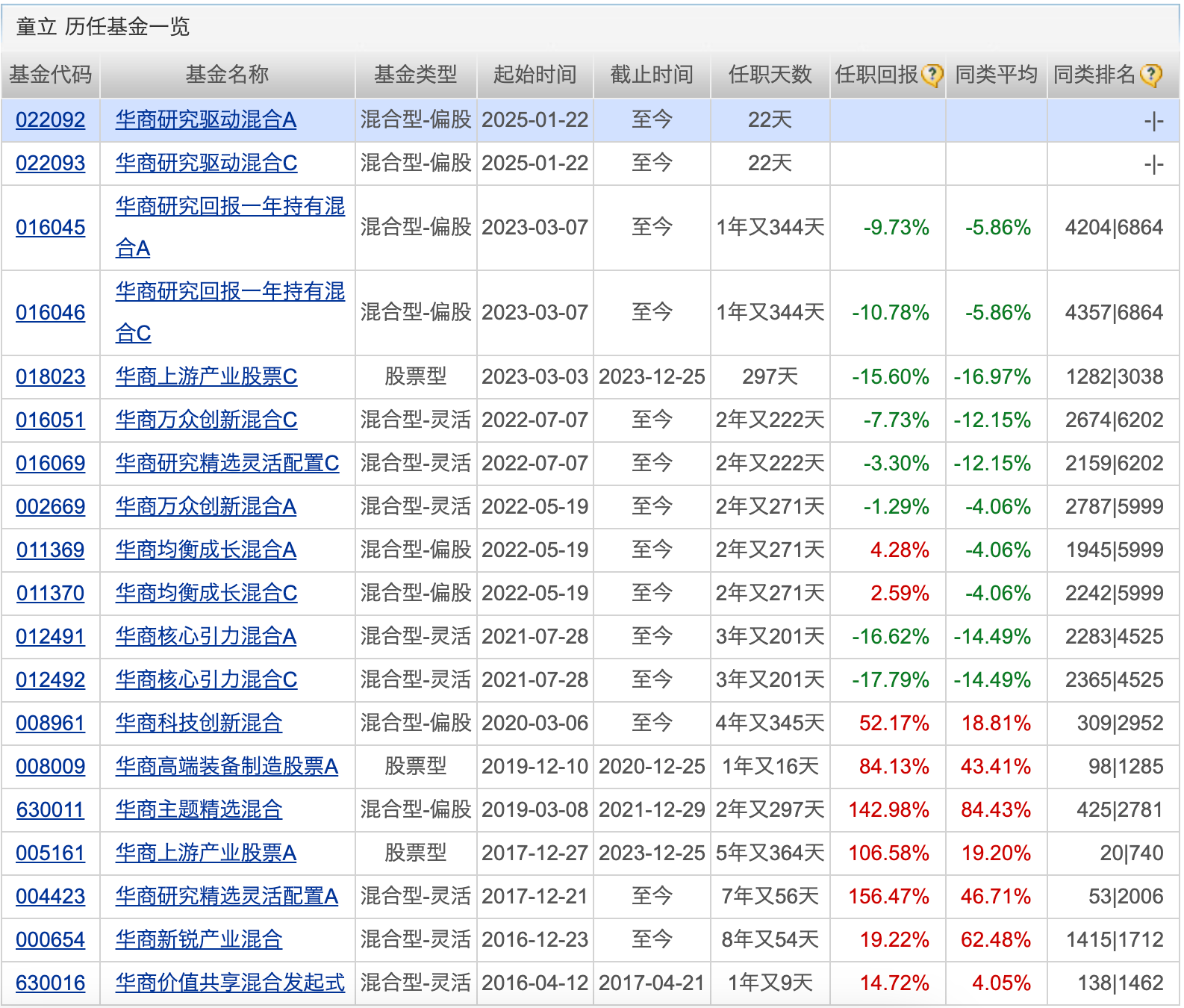Screen dimensions: 1184x1008
Task: Open fund 华商新锐产业混合 link
Action: click(199, 939)
